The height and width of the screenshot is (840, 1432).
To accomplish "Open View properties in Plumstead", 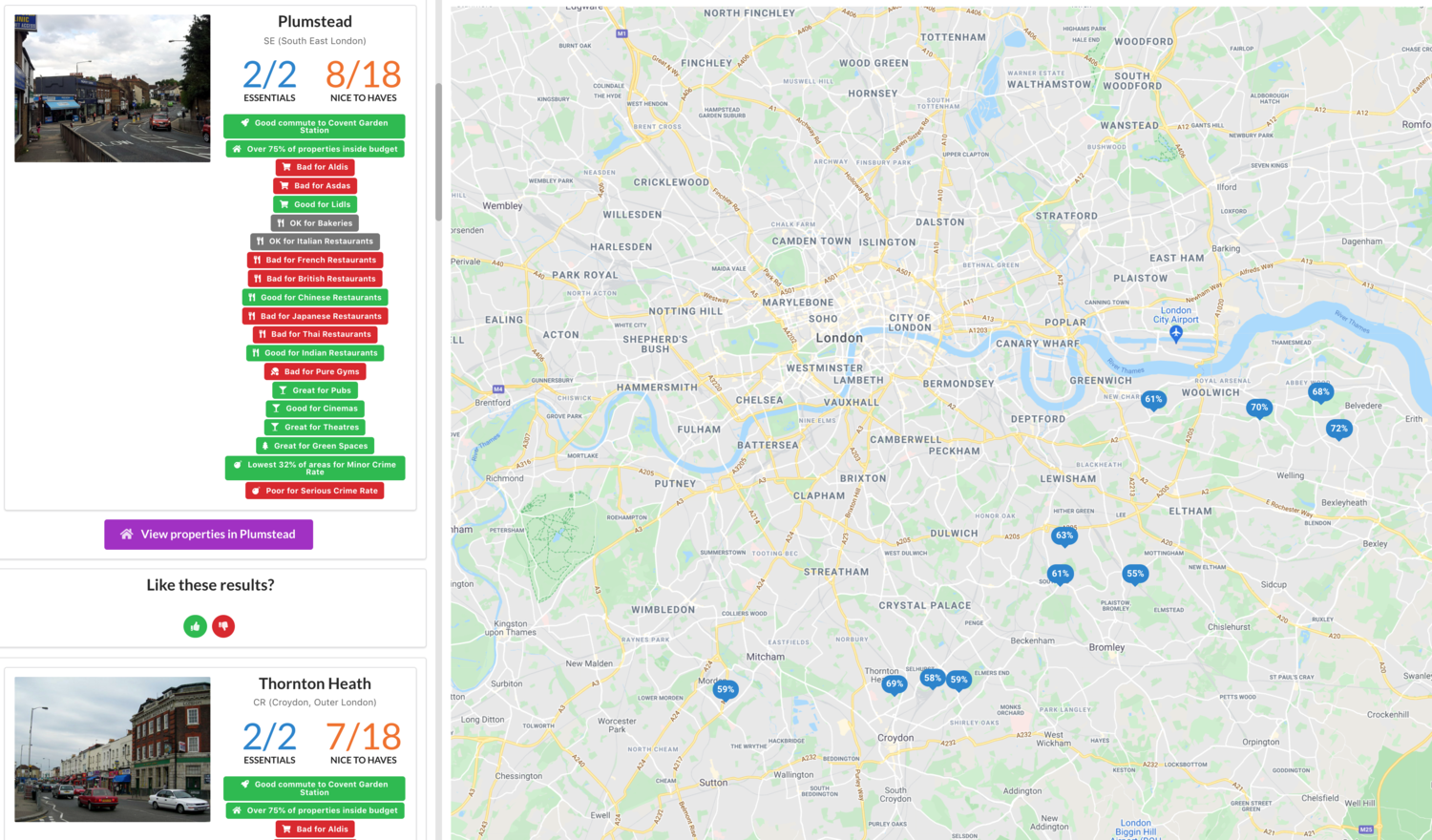I will [209, 535].
